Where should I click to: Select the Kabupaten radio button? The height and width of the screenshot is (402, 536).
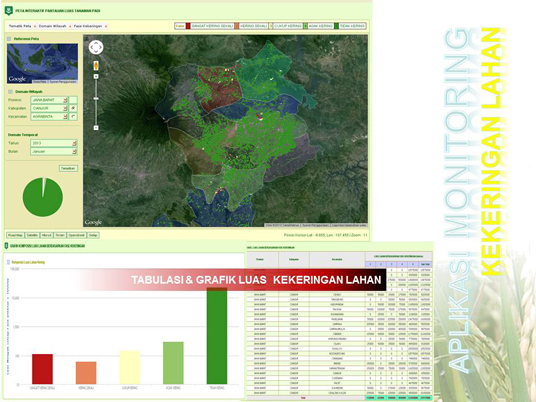73,108
